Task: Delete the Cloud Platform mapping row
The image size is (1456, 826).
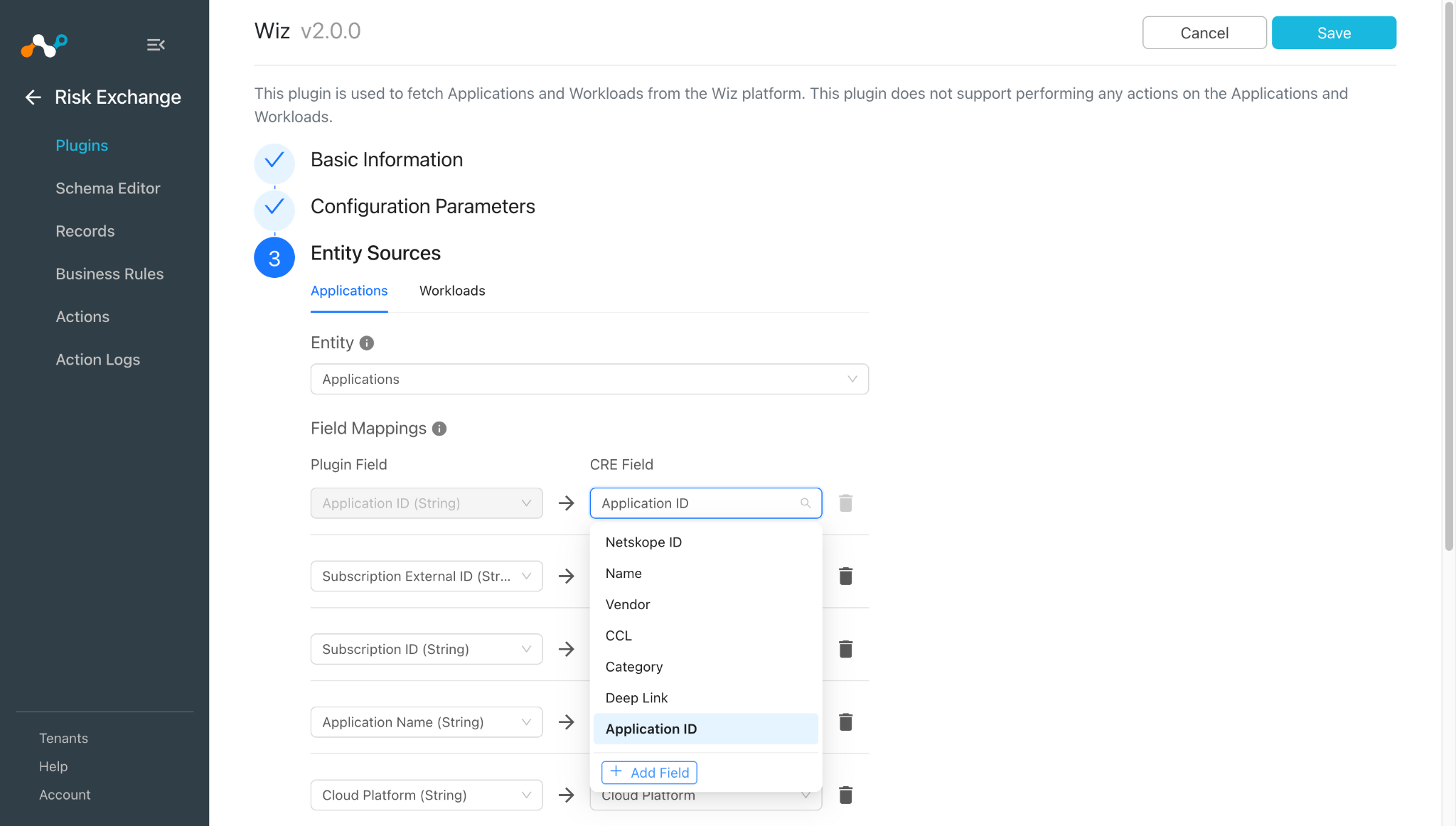Action: click(845, 795)
